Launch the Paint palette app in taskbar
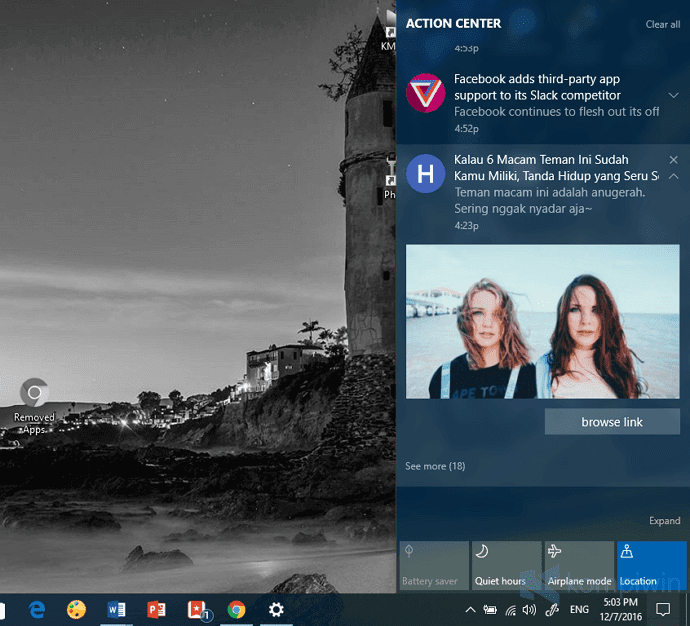Image resolution: width=690 pixels, height=626 pixels. pyautogui.click(x=76, y=610)
